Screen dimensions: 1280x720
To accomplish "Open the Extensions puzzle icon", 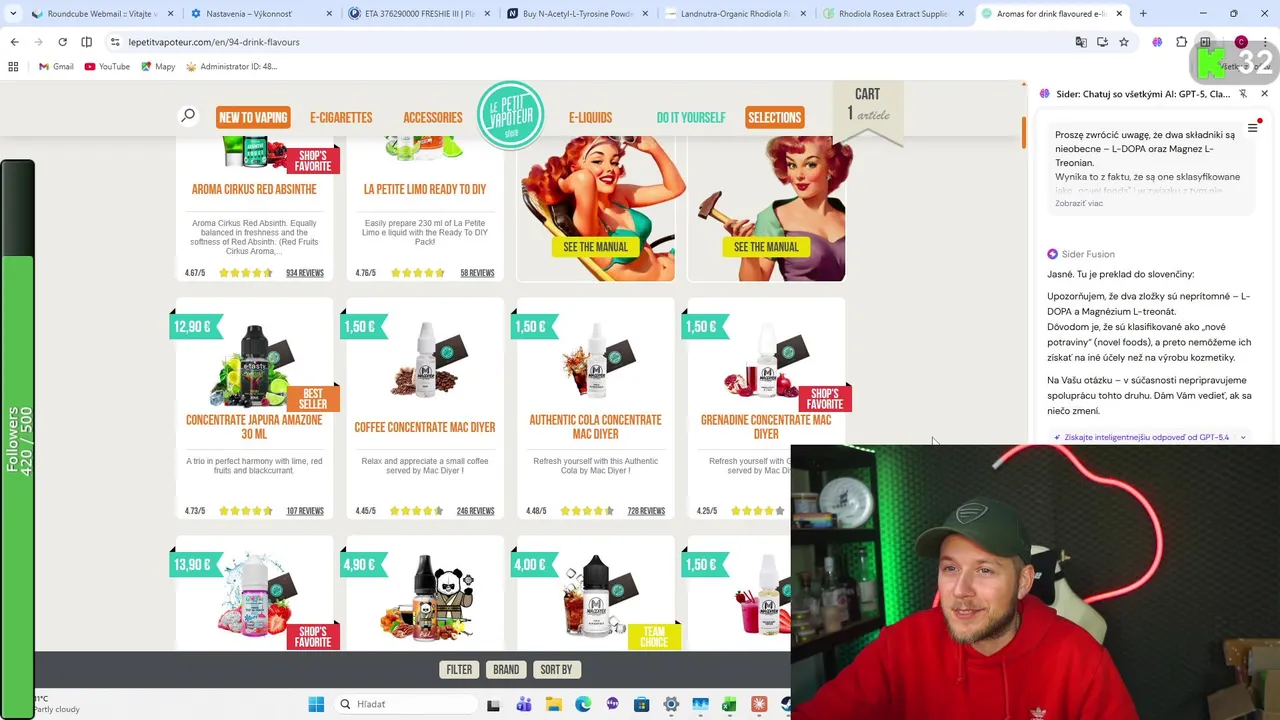I will pos(1181,42).
